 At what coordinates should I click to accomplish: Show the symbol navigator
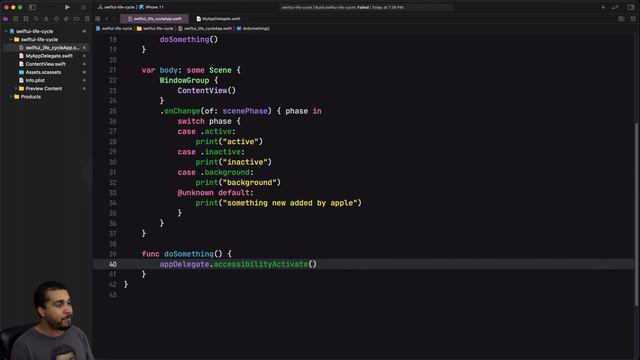[x=26, y=19]
